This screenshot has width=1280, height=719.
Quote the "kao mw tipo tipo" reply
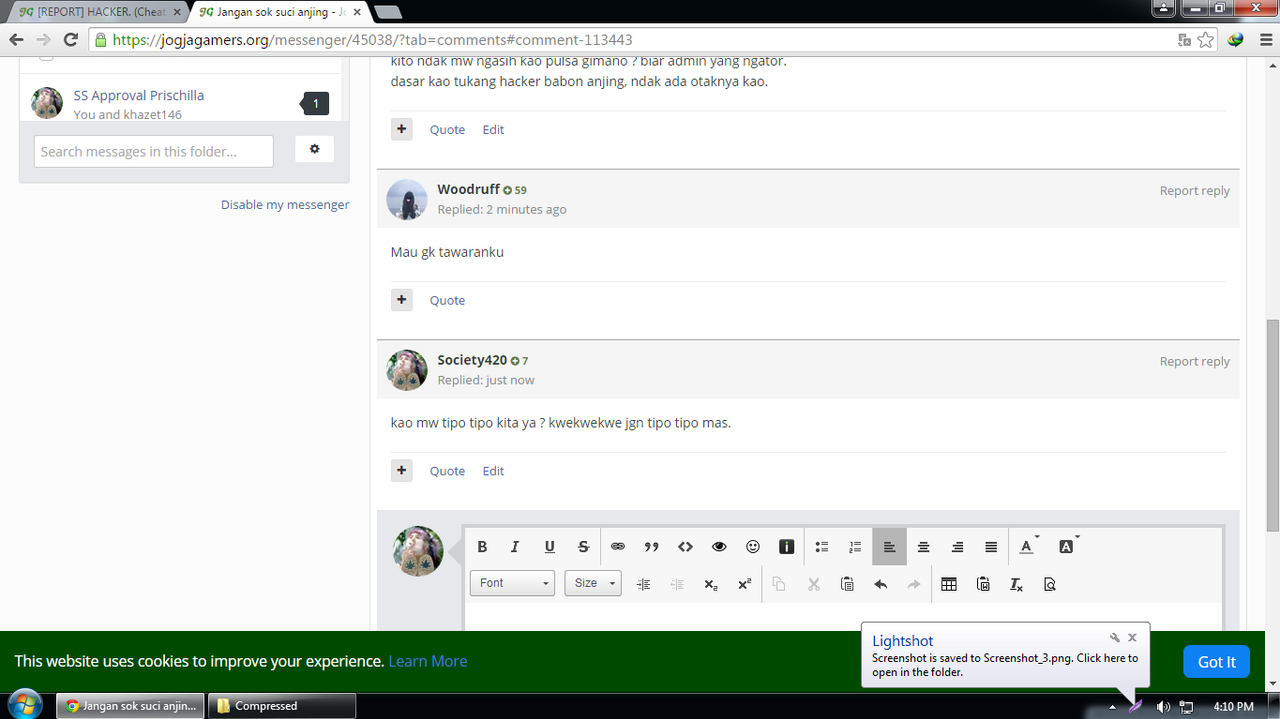pyautogui.click(x=447, y=471)
